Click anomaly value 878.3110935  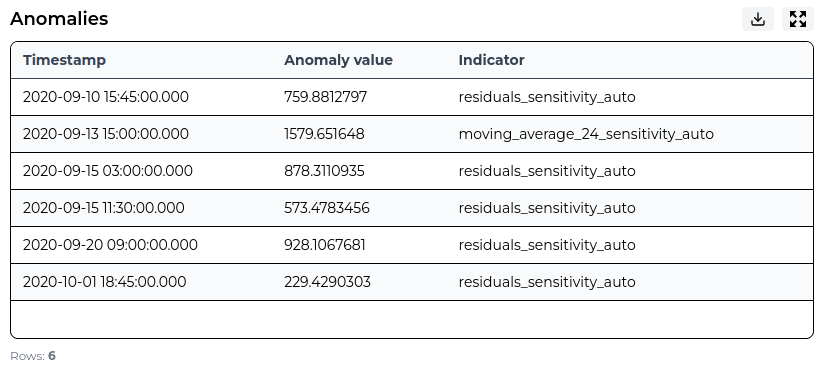pos(324,171)
